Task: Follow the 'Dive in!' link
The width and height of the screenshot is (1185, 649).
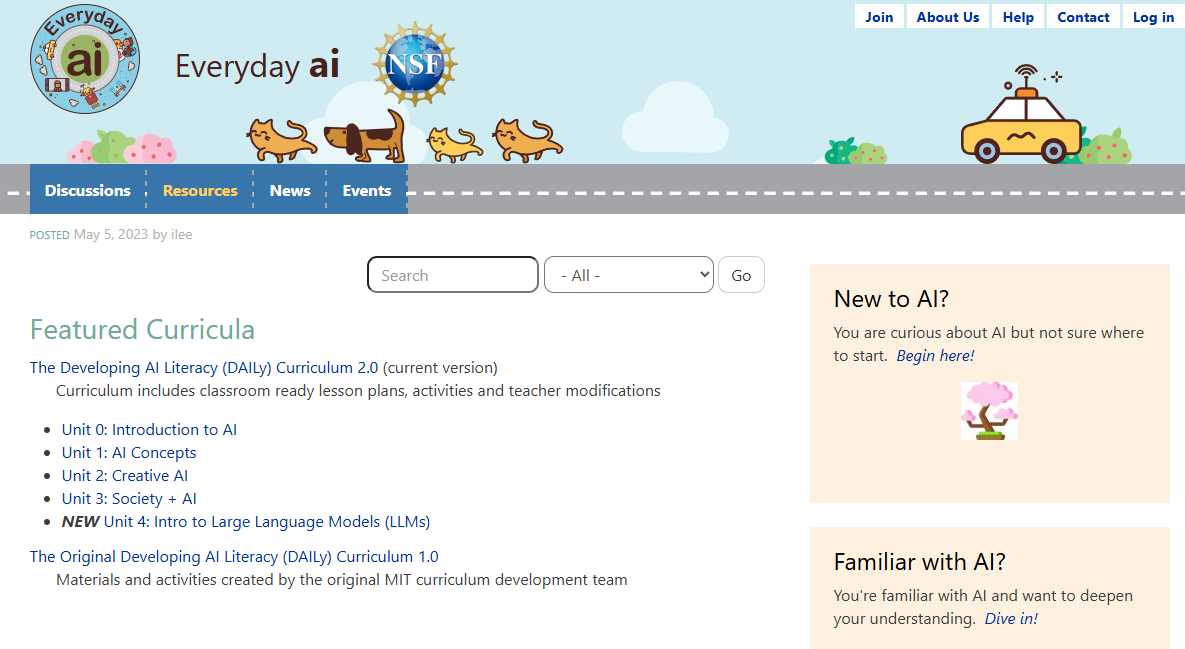Action: click(1011, 619)
